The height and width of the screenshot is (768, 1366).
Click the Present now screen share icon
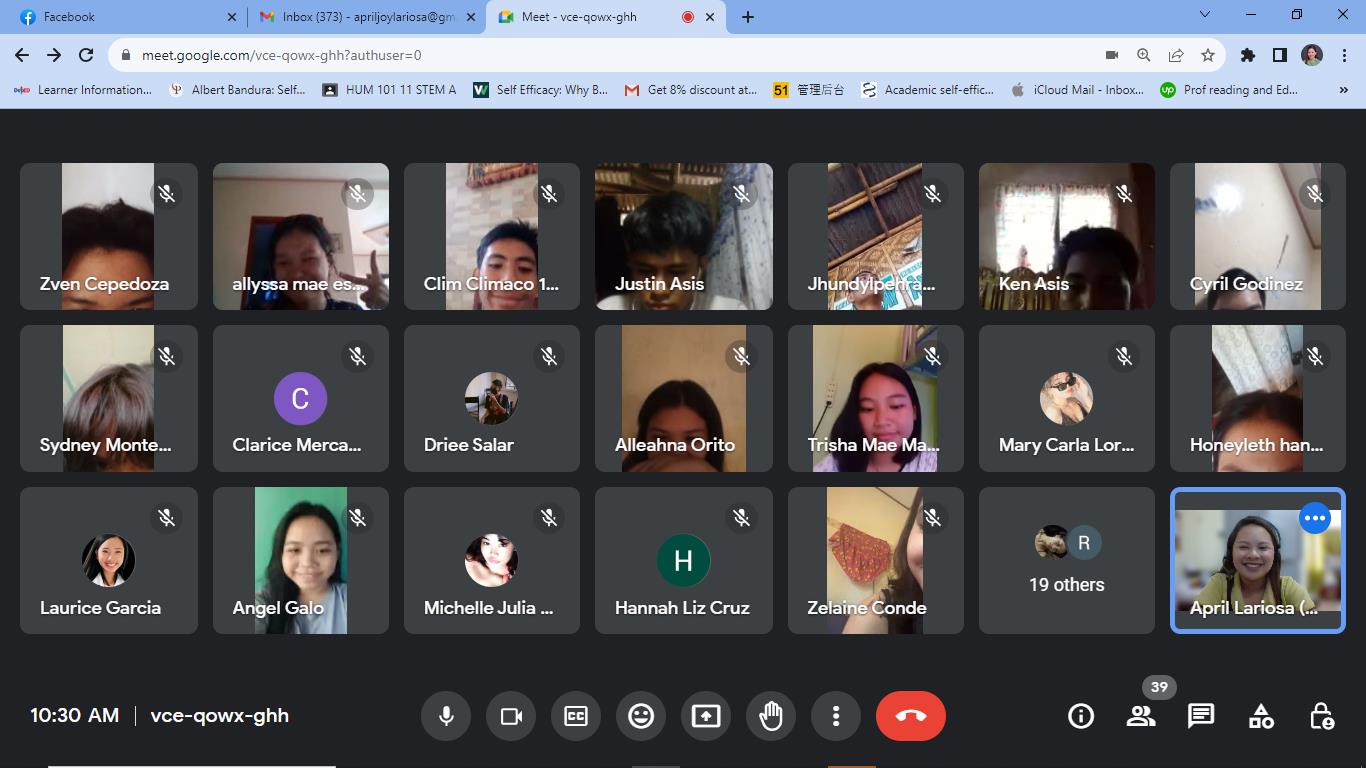tap(706, 716)
